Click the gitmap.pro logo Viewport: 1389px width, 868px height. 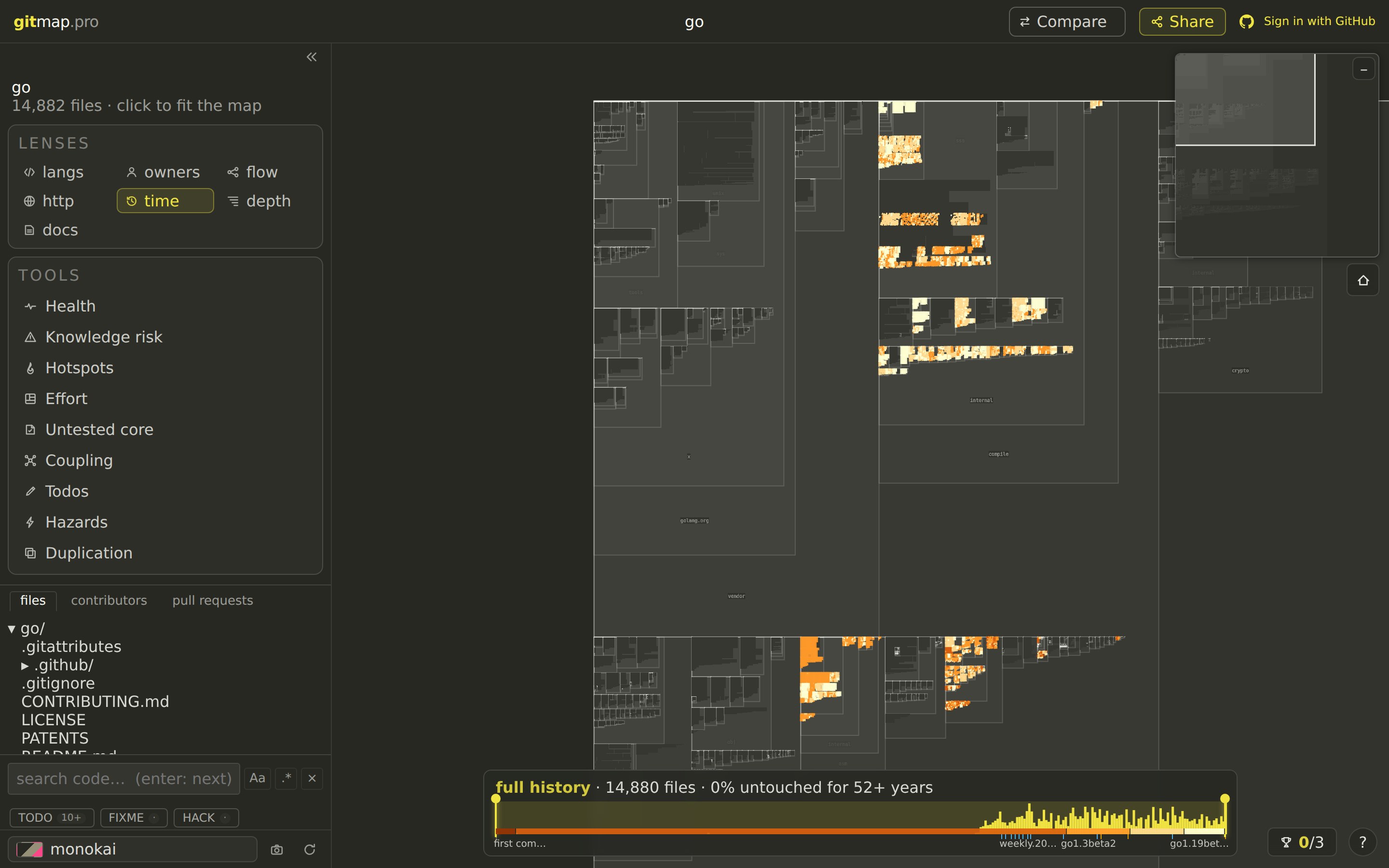click(x=56, y=22)
